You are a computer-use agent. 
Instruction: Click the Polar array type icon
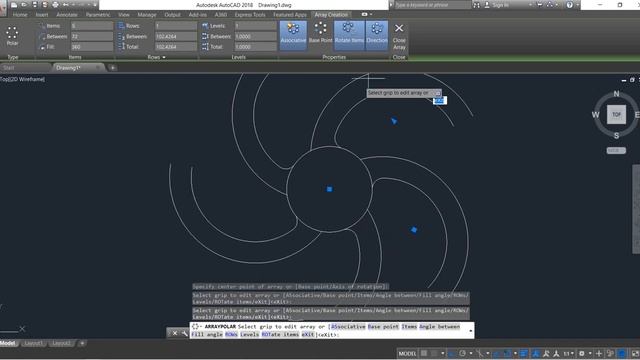12,36
